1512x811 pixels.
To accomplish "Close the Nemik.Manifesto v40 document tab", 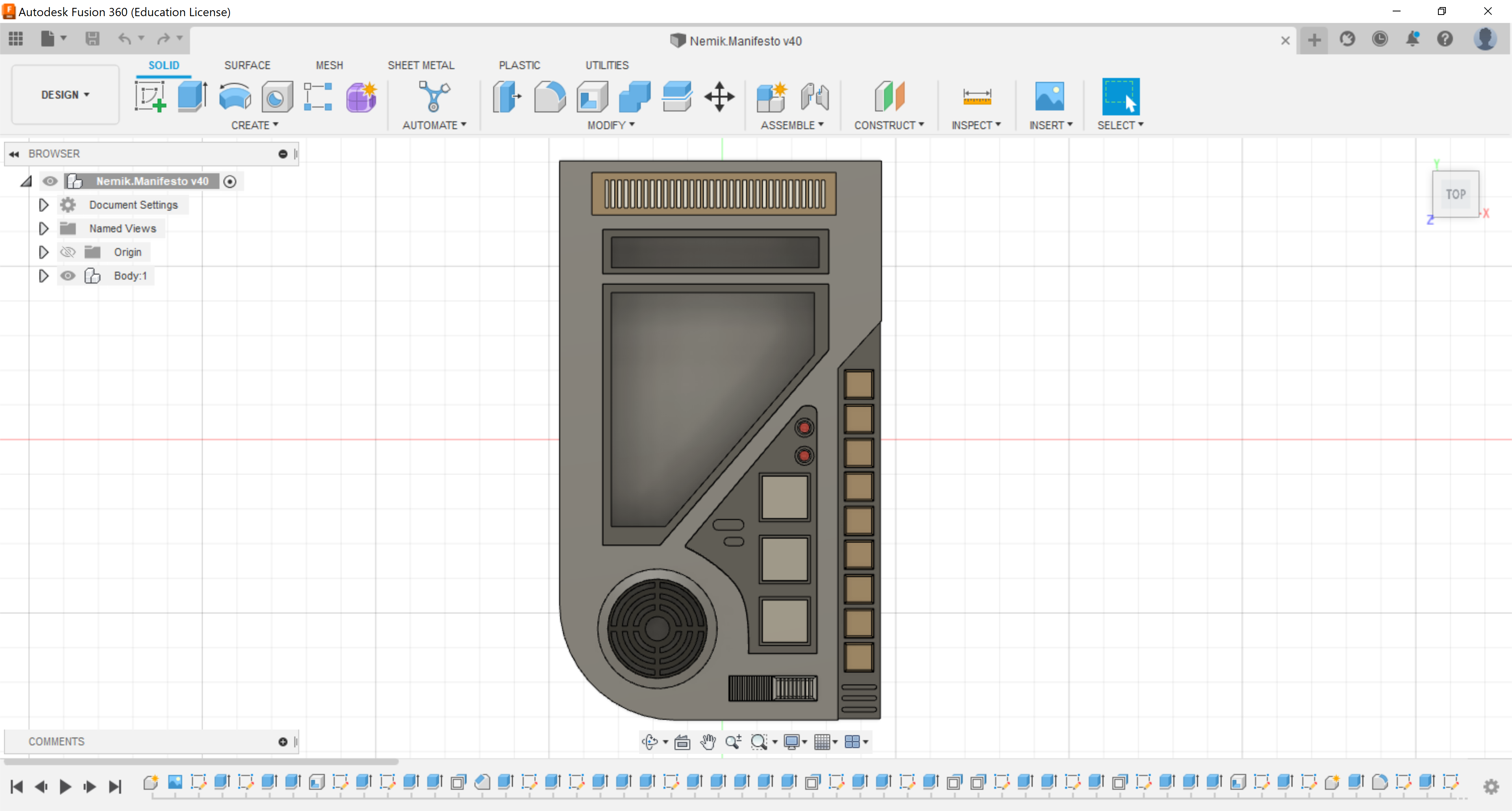I will (1286, 41).
